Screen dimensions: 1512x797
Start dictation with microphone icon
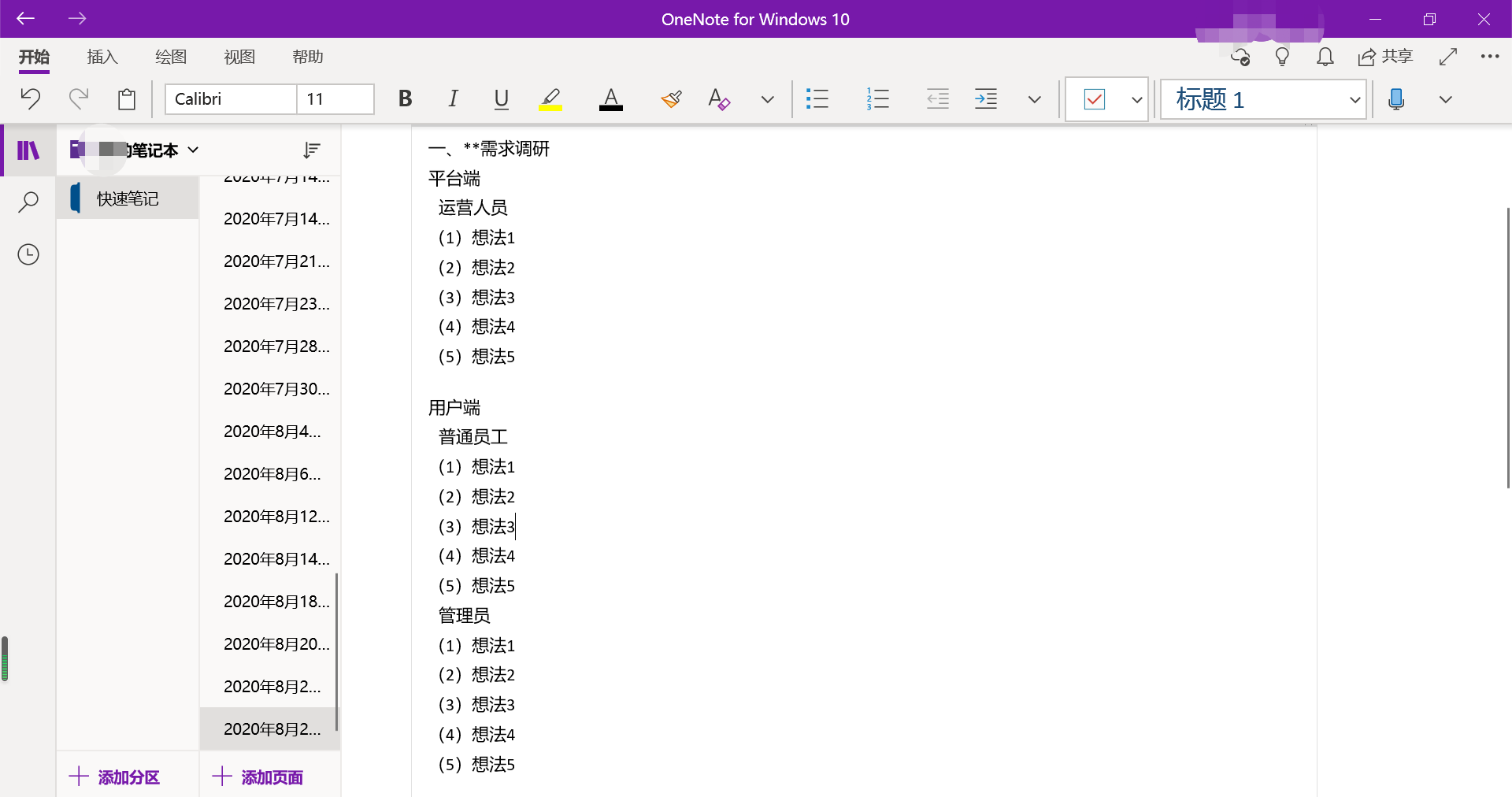[1396, 98]
